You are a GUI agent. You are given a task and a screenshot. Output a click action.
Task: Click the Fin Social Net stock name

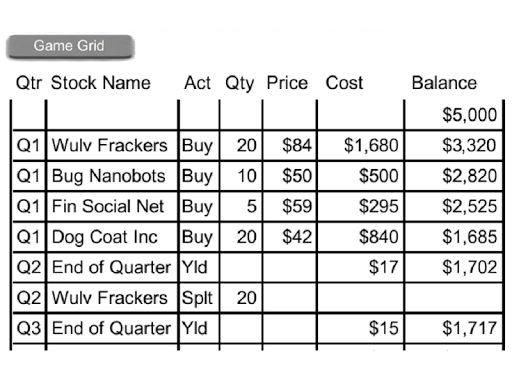point(108,206)
